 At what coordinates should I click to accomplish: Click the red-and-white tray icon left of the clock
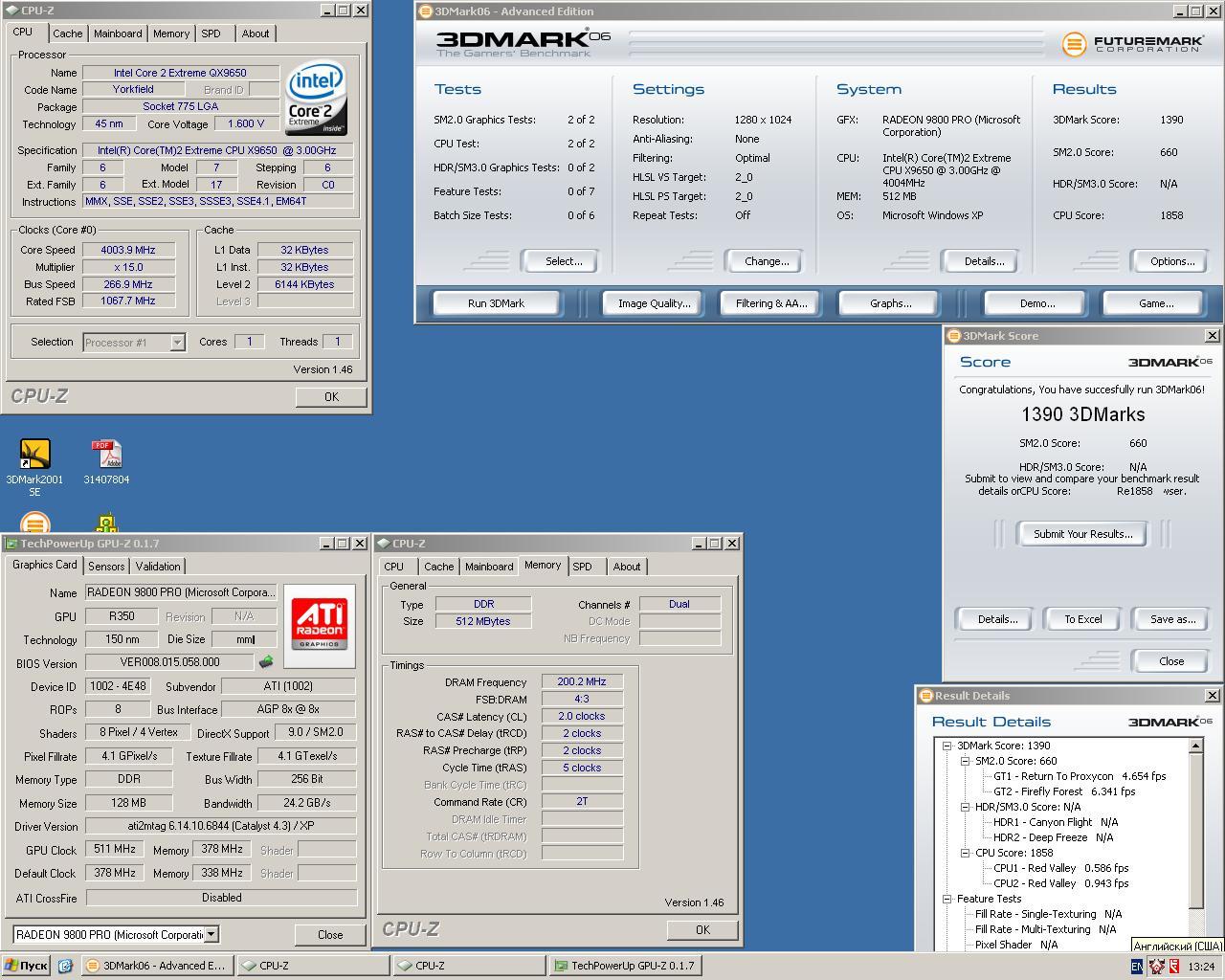click(x=1173, y=967)
